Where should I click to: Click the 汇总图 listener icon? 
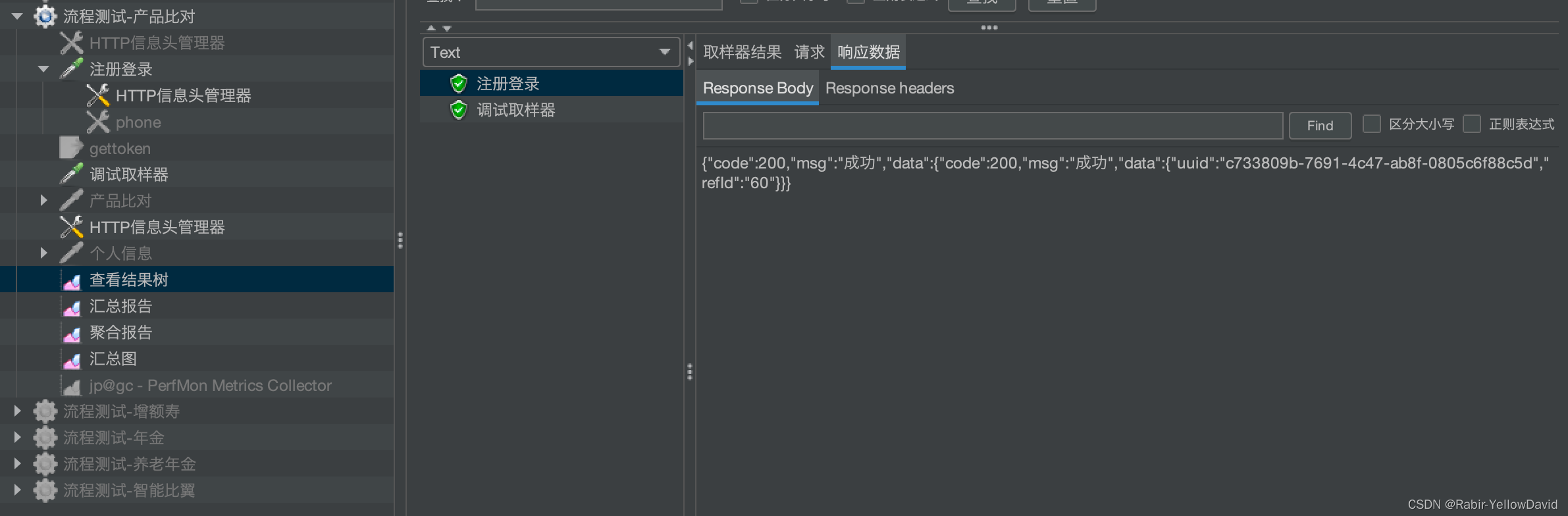click(71, 360)
